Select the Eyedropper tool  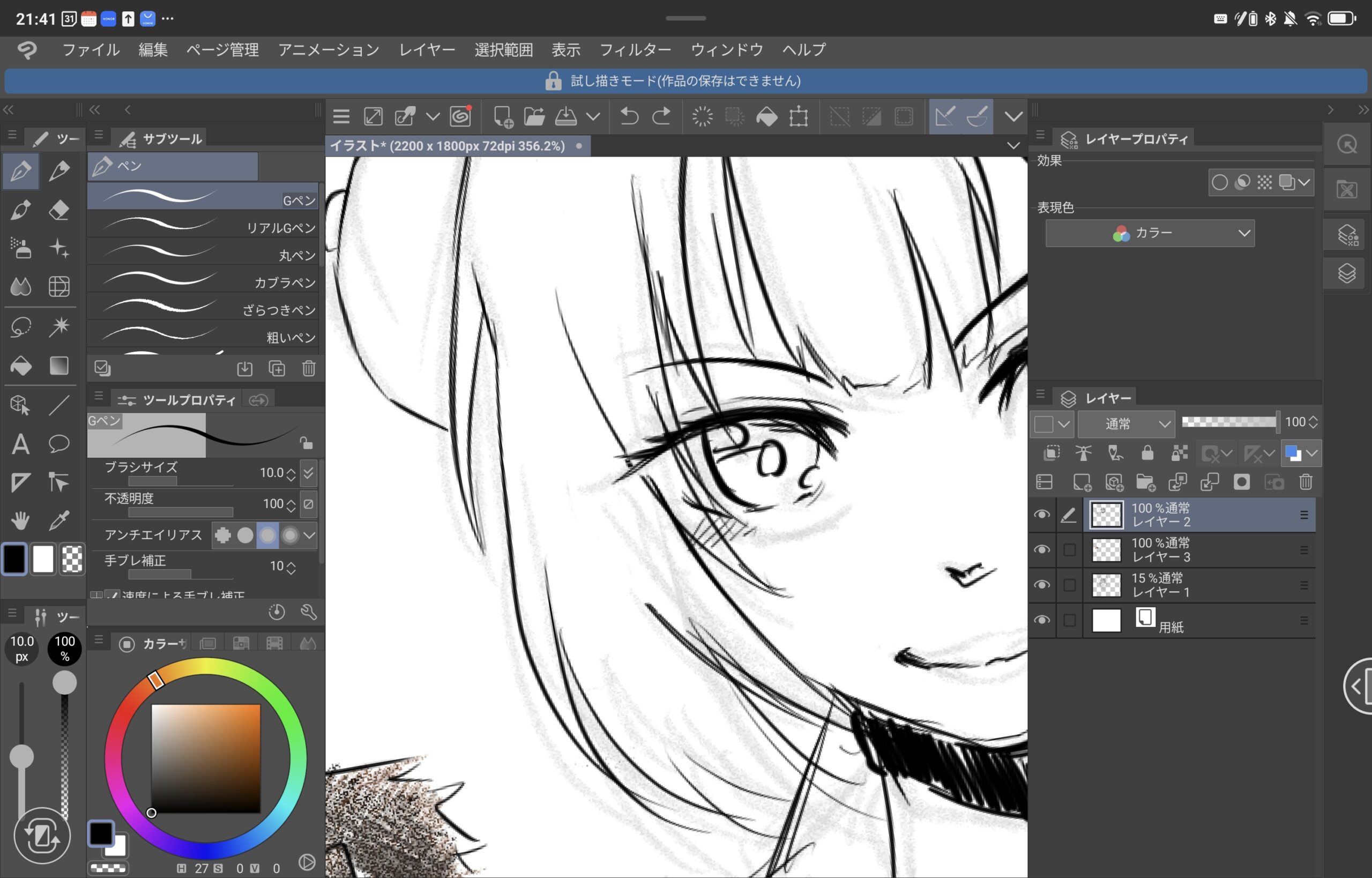[59, 519]
